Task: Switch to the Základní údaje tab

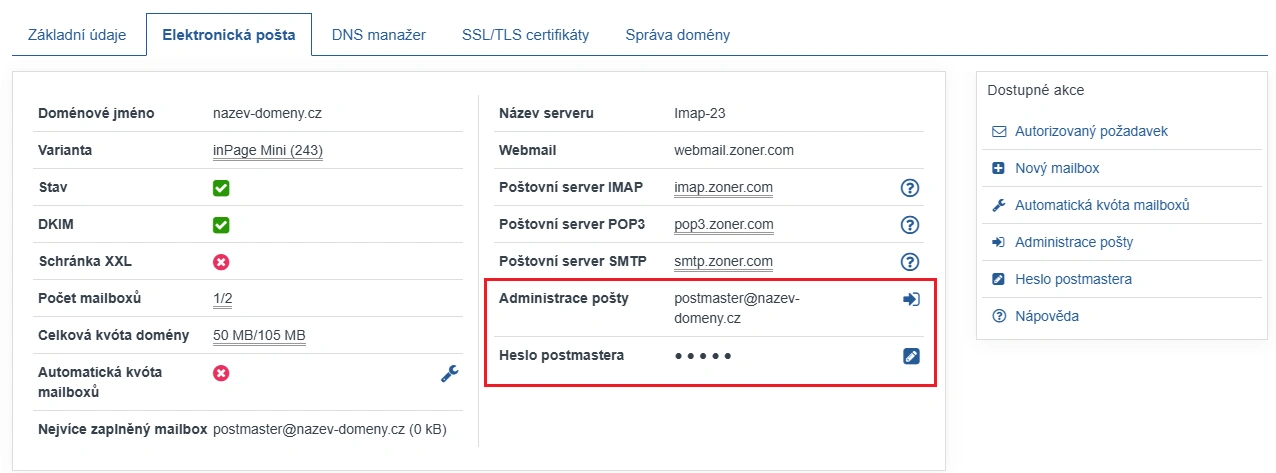Action: coord(77,35)
